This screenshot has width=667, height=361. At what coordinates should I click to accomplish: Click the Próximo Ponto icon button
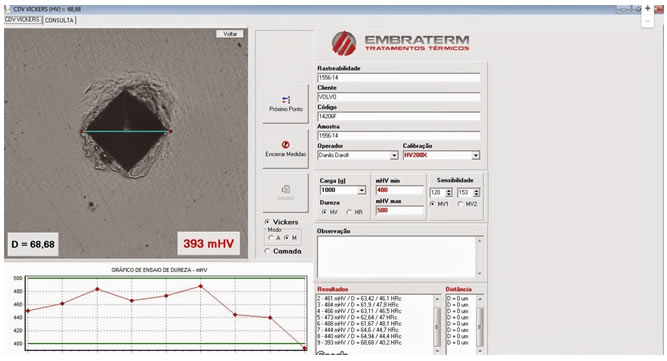[285, 104]
